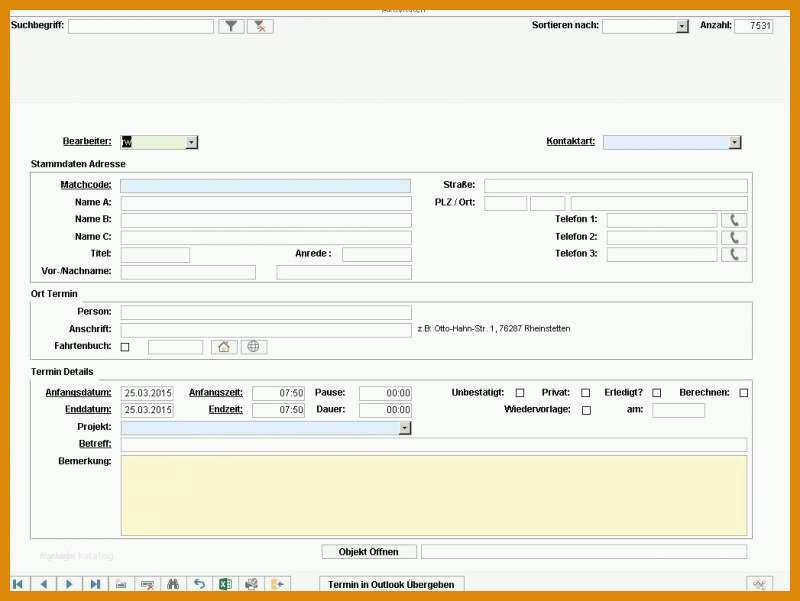This screenshot has height=601, width=800.
Task: Click the Anfangszeit label link
Action: coord(216,392)
